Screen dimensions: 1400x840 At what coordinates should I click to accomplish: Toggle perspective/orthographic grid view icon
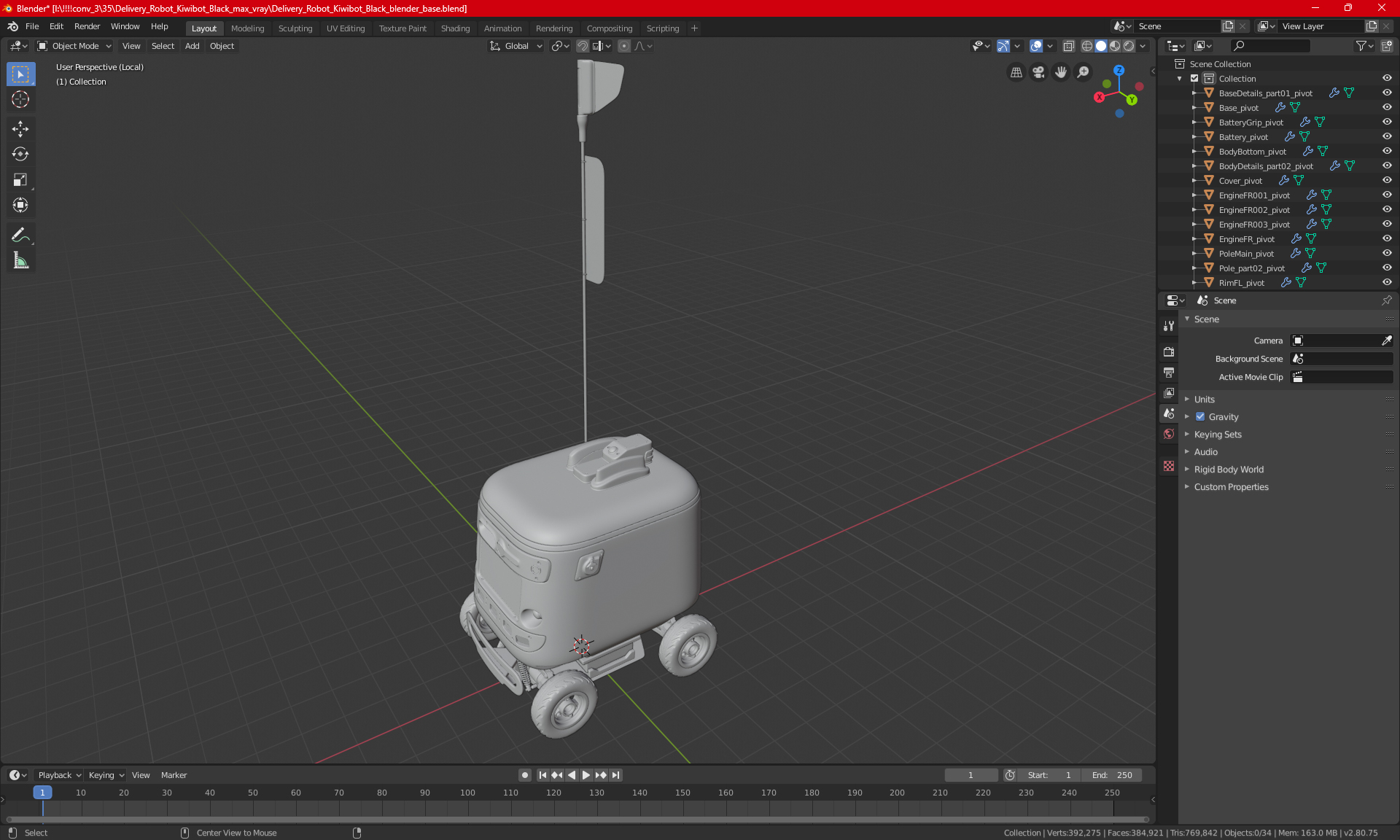tap(1016, 72)
